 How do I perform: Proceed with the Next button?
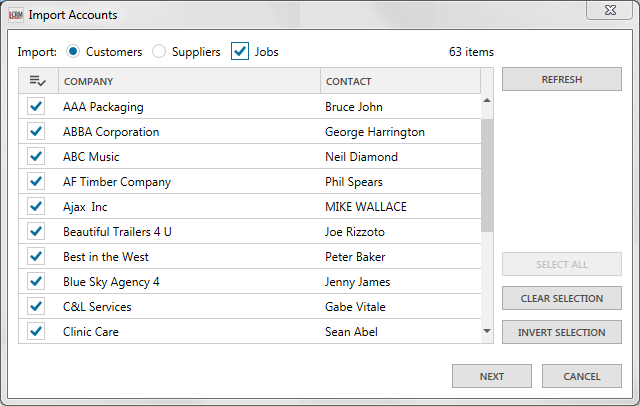[x=491, y=376]
